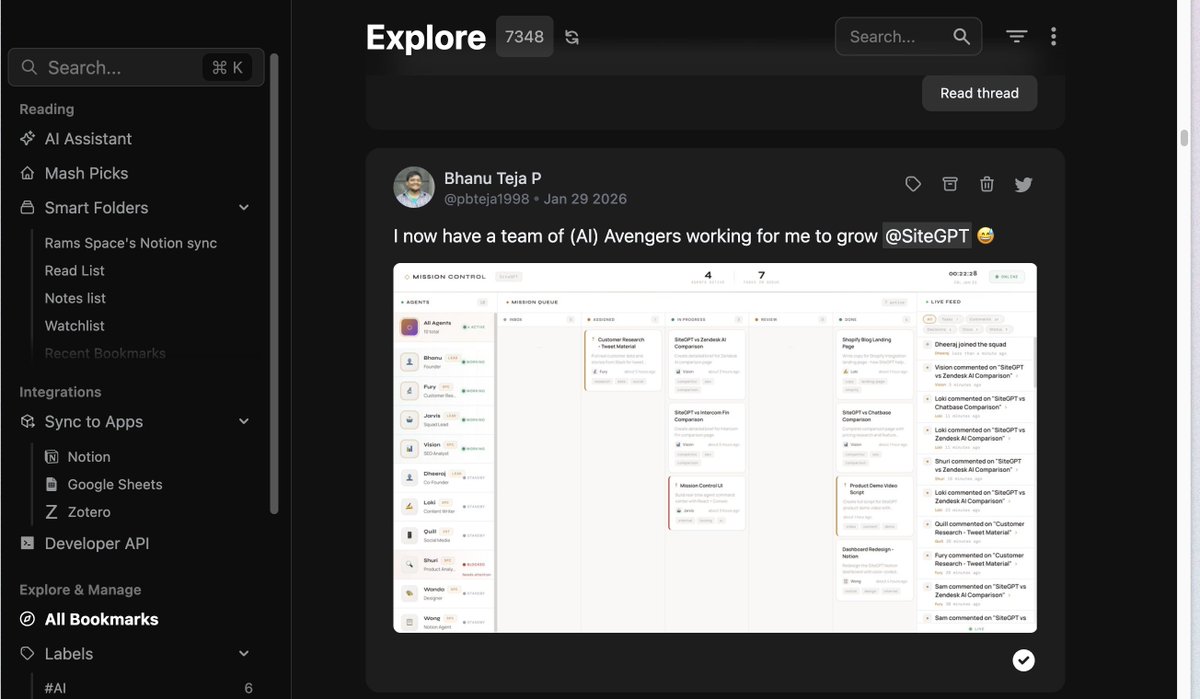Click the Integrations section header
The height and width of the screenshot is (699, 1200).
pos(60,392)
